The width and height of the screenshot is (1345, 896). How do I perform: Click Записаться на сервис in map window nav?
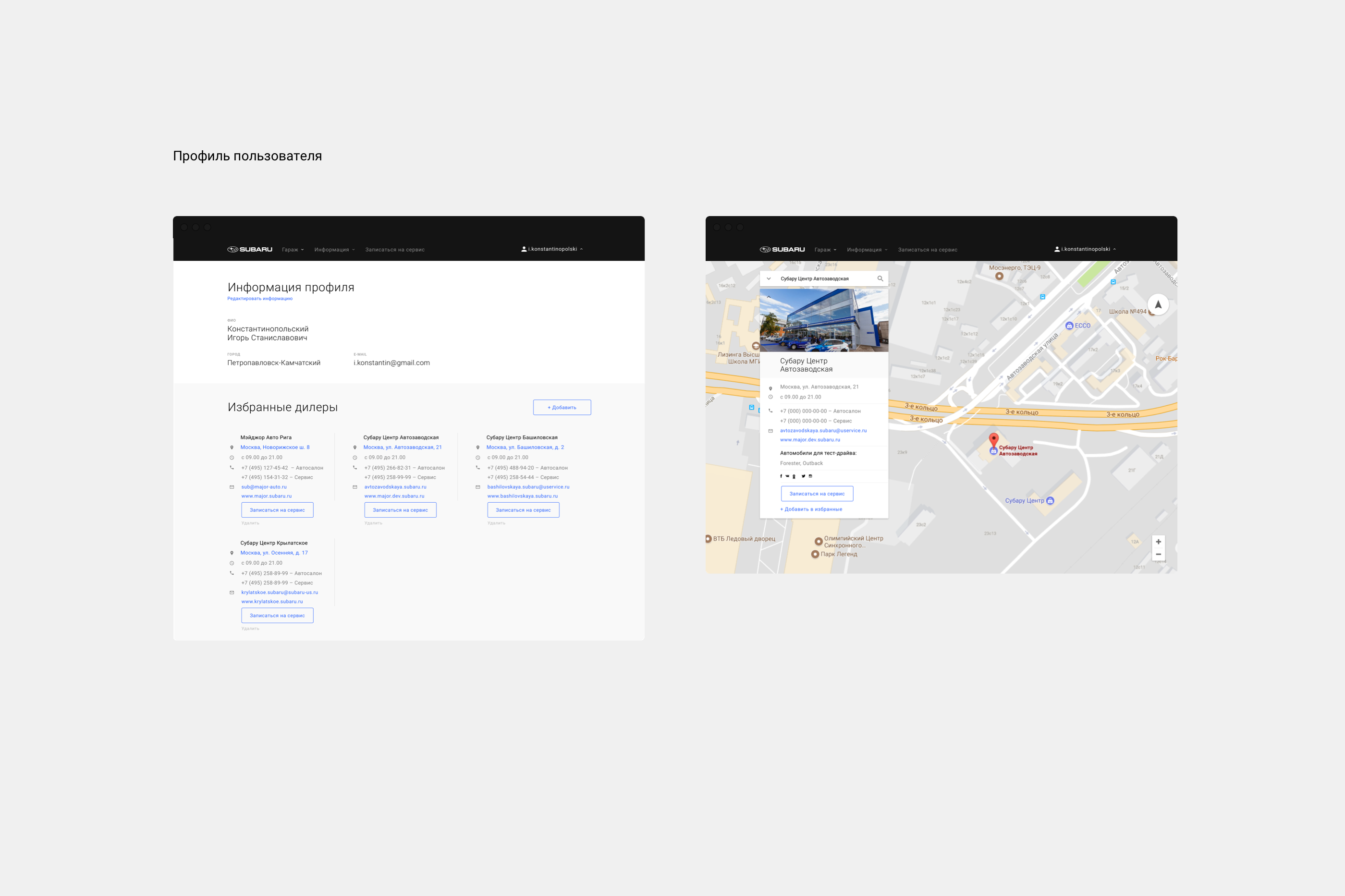[x=928, y=250]
